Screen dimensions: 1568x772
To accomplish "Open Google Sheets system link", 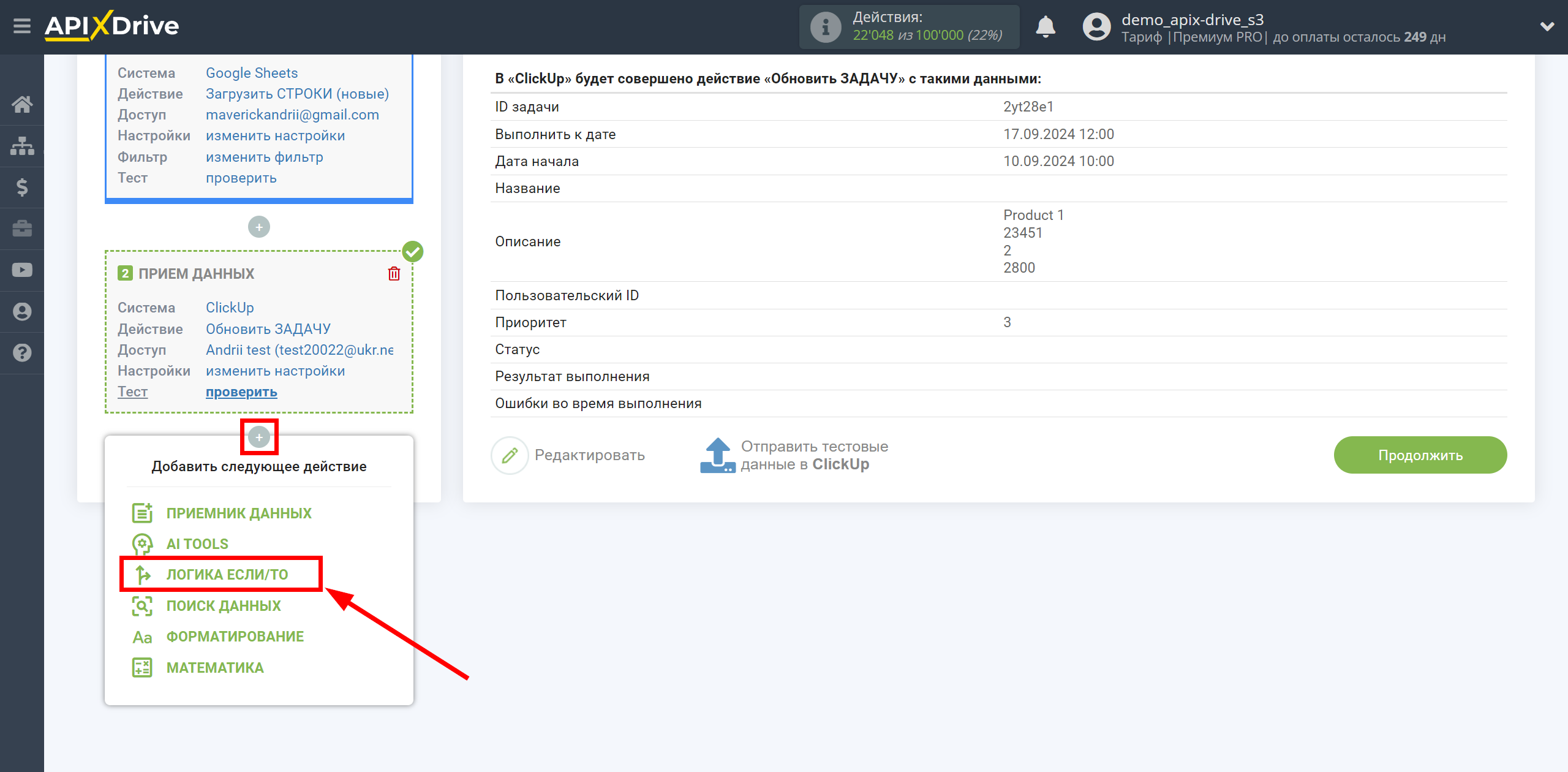I will [252, 73].
